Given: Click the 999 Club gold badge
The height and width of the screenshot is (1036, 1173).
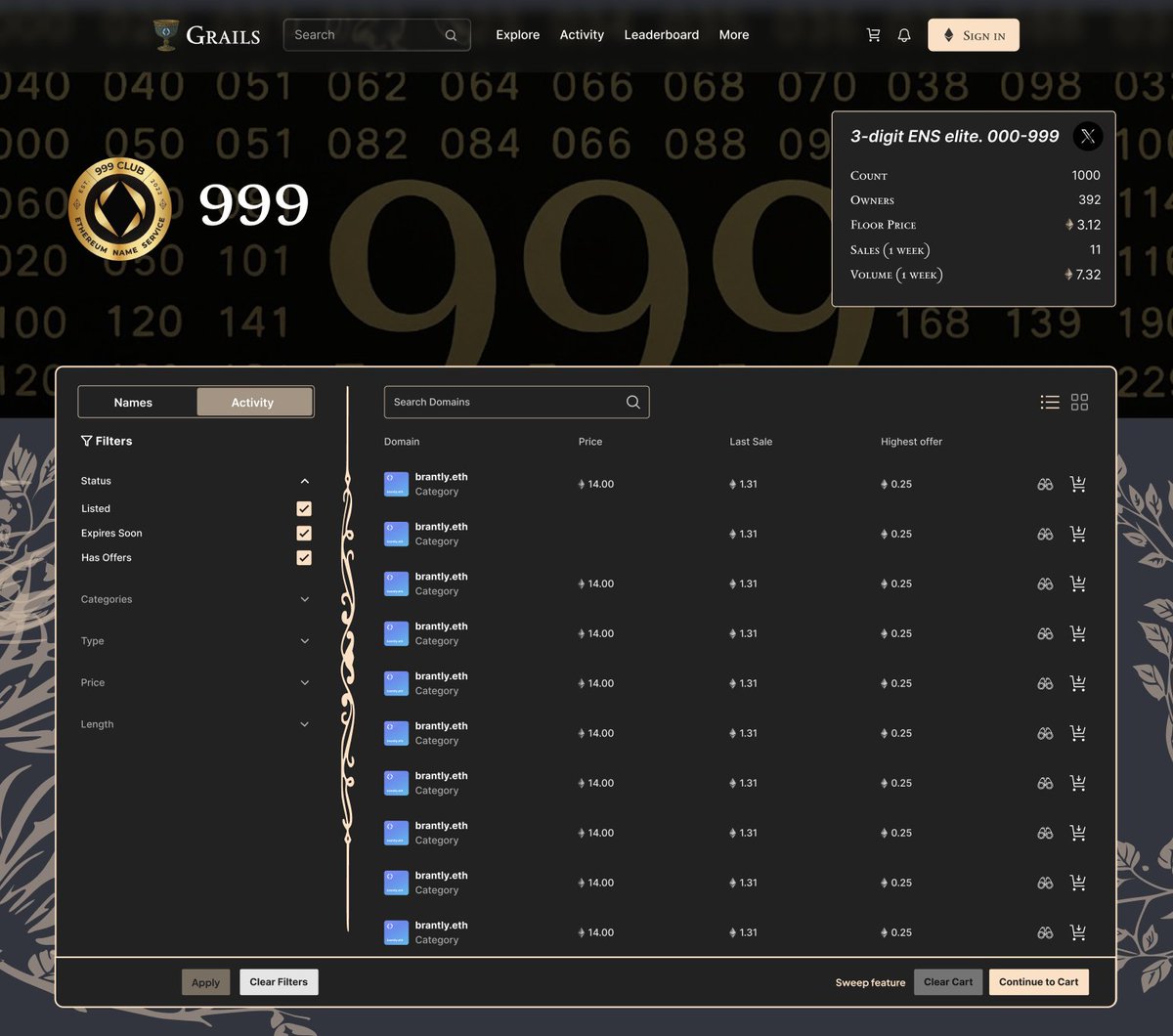Looking at the screenshot, I should click(120, 208).
